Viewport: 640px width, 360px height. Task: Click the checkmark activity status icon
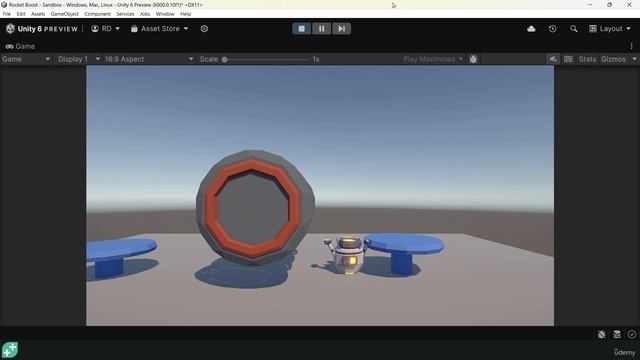[632, 334]
